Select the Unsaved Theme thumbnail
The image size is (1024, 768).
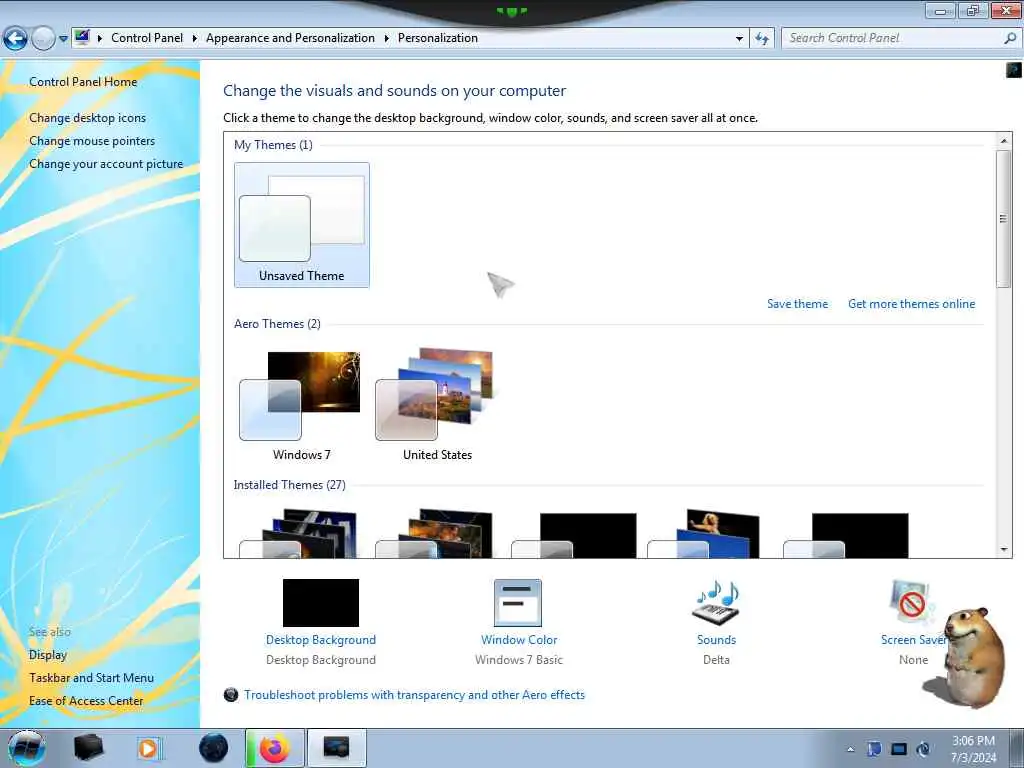point(302,225)
